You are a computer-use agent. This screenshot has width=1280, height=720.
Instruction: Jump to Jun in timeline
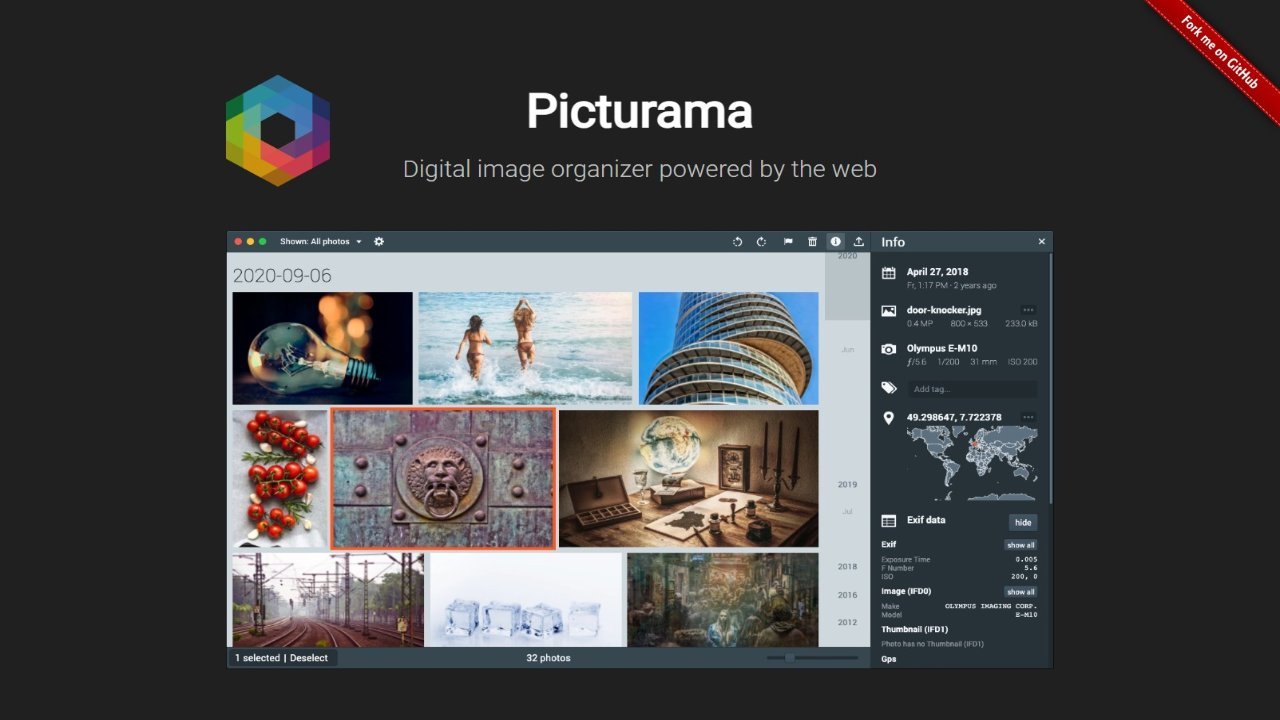[x=847, y=350]
